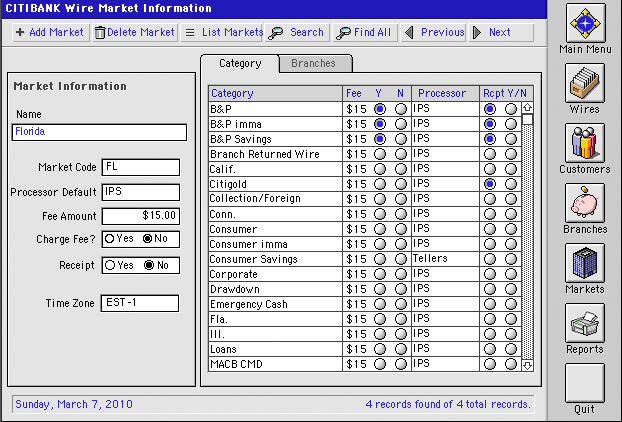The height and width of the screenshot is (422, 622).
Task: Select No for Receipt
Action: tap(149, 265)
